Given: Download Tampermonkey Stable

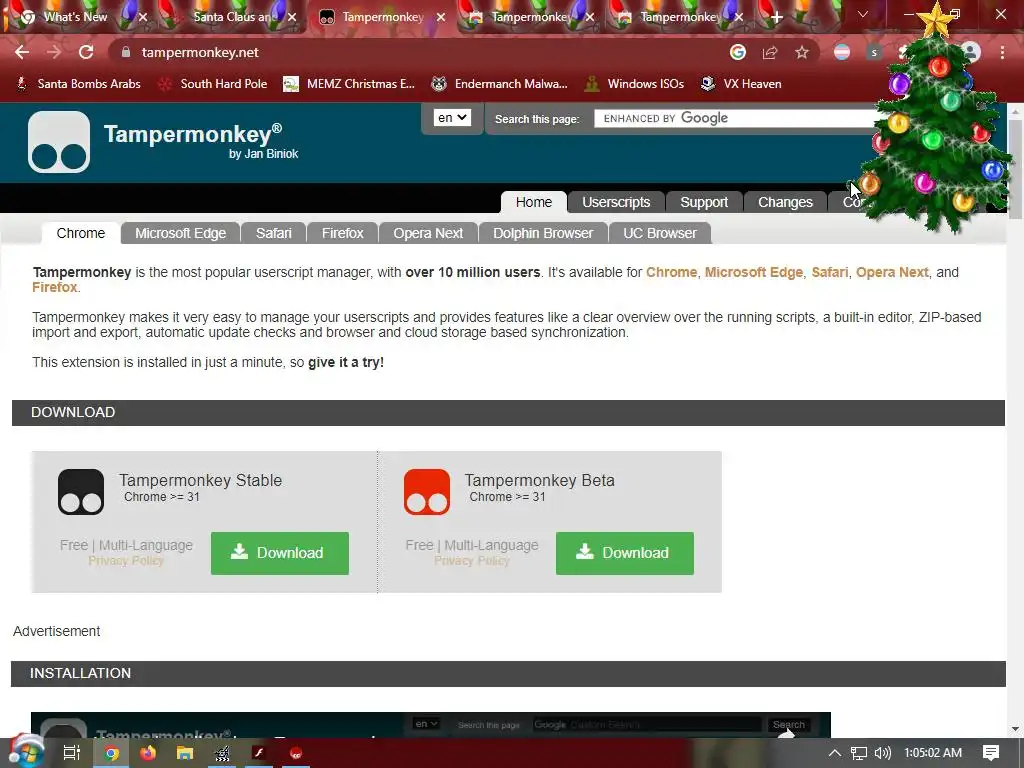Looking at the screenshot, I should click(280, 553).
